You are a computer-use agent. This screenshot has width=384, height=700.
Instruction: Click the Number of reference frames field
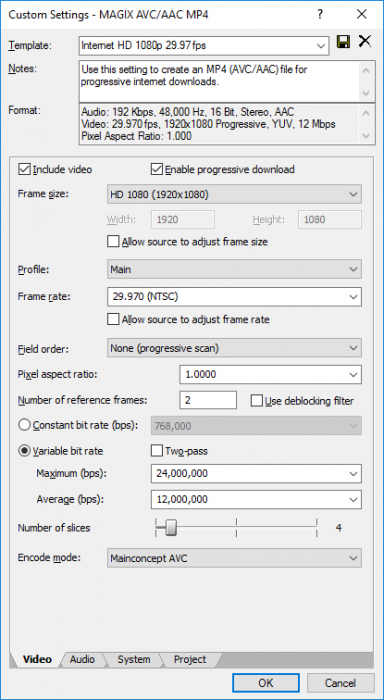click(208, 400)
